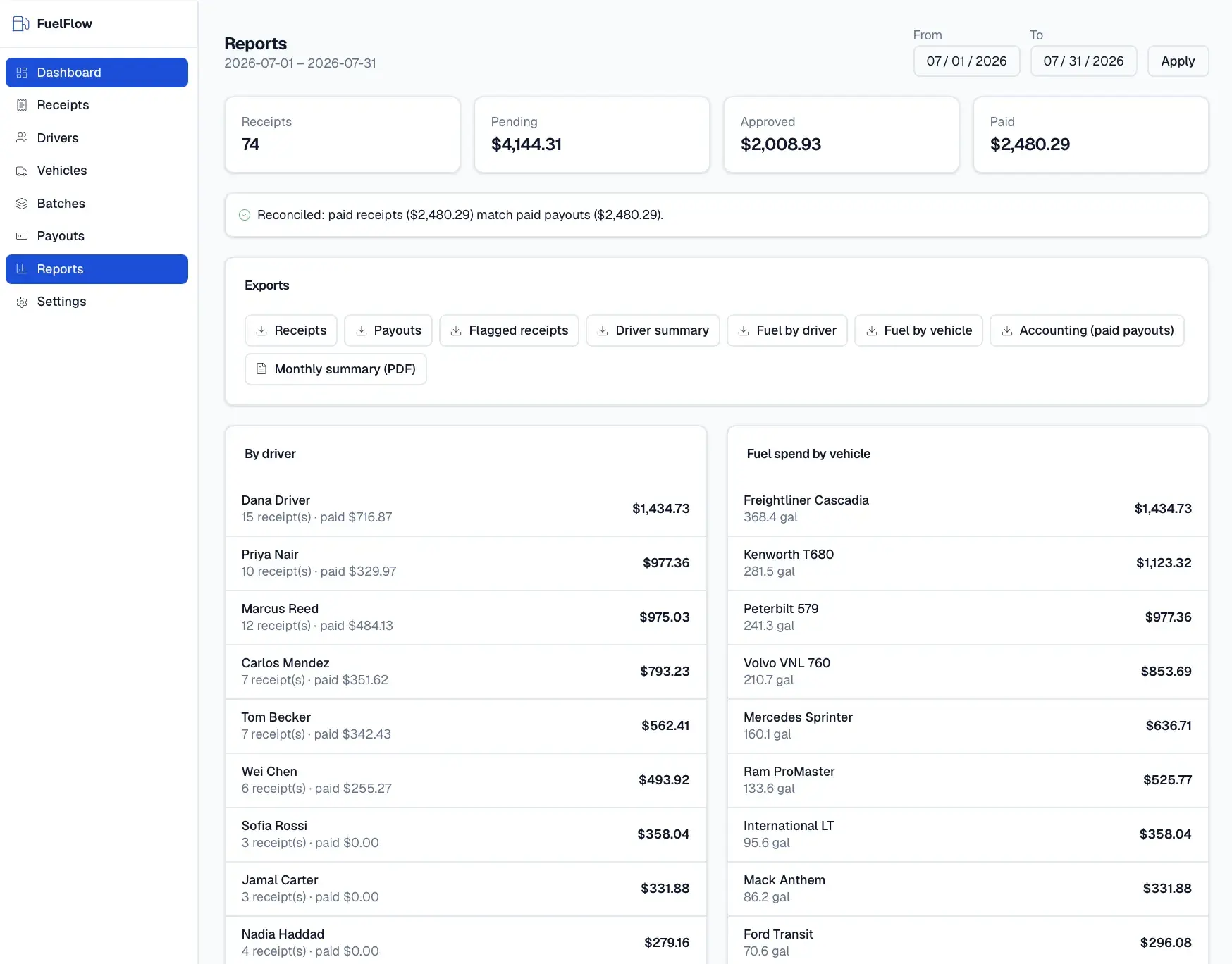The width and height of the screenshot is (1232, 964).
Task: Click the Payouts banknote icon in sidebar
Action: (x=22, y=236)
